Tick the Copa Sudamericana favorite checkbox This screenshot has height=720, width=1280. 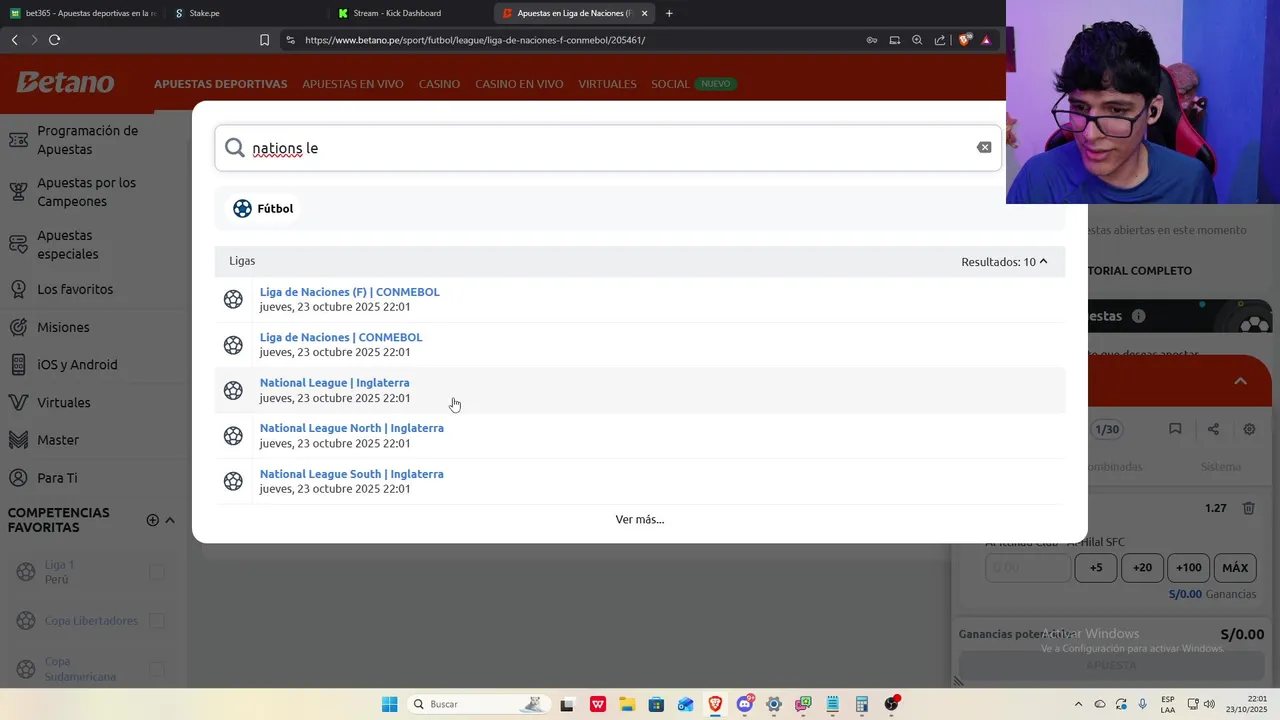pos(157,669)
